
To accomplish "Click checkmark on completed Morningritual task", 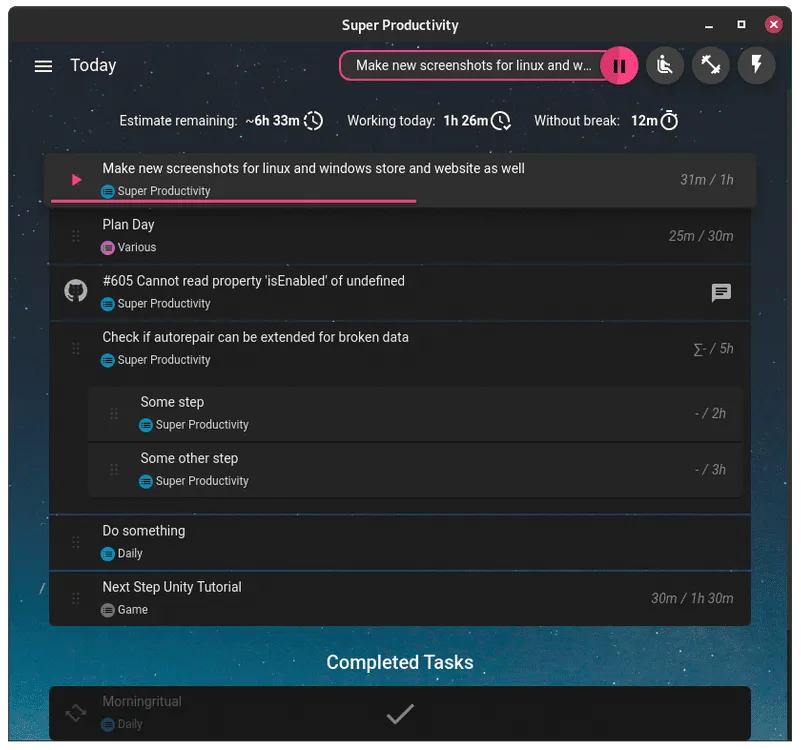I will pos(400,714).
